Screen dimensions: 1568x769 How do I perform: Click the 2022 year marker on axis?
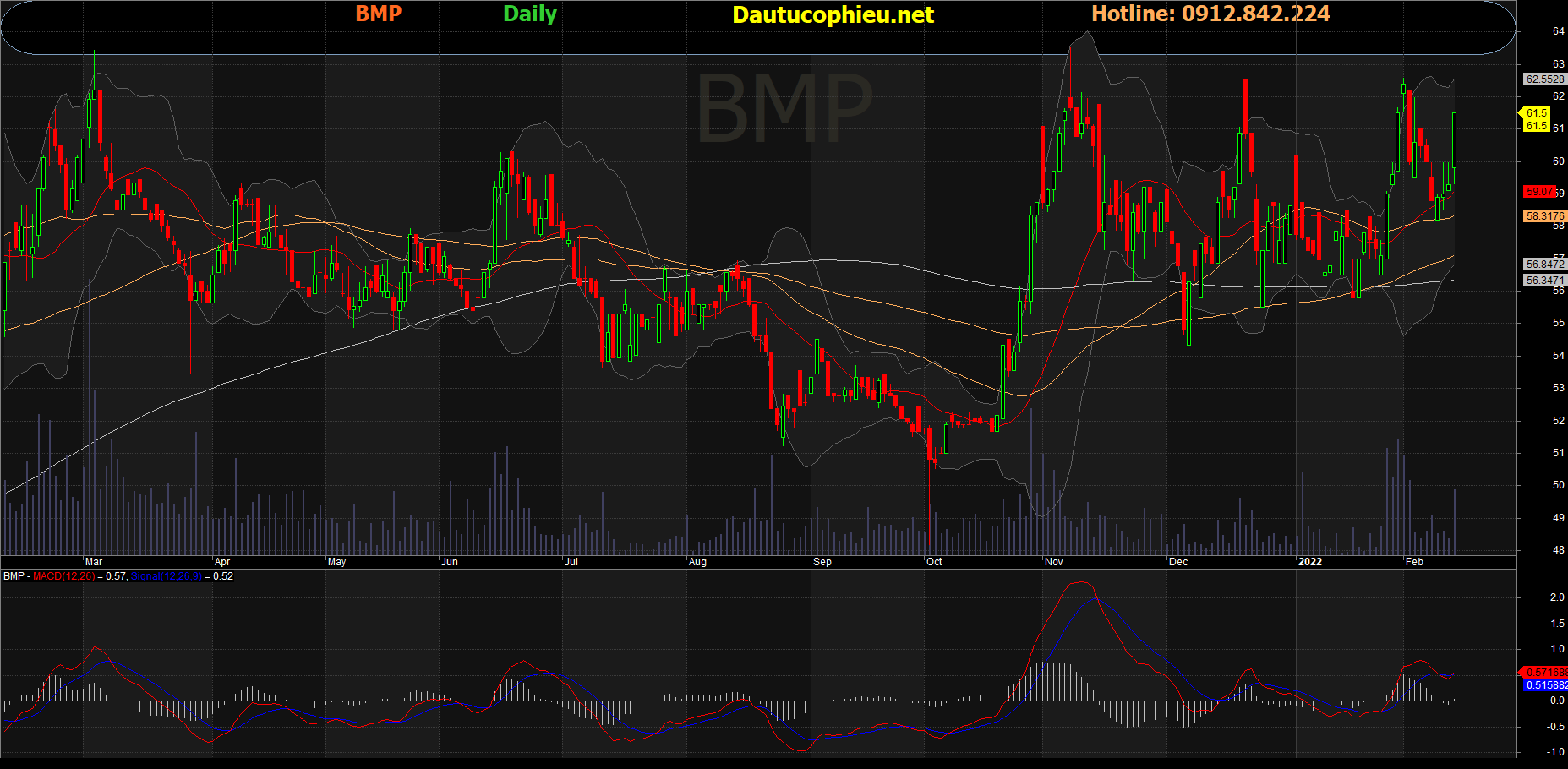pos(1309,562)
